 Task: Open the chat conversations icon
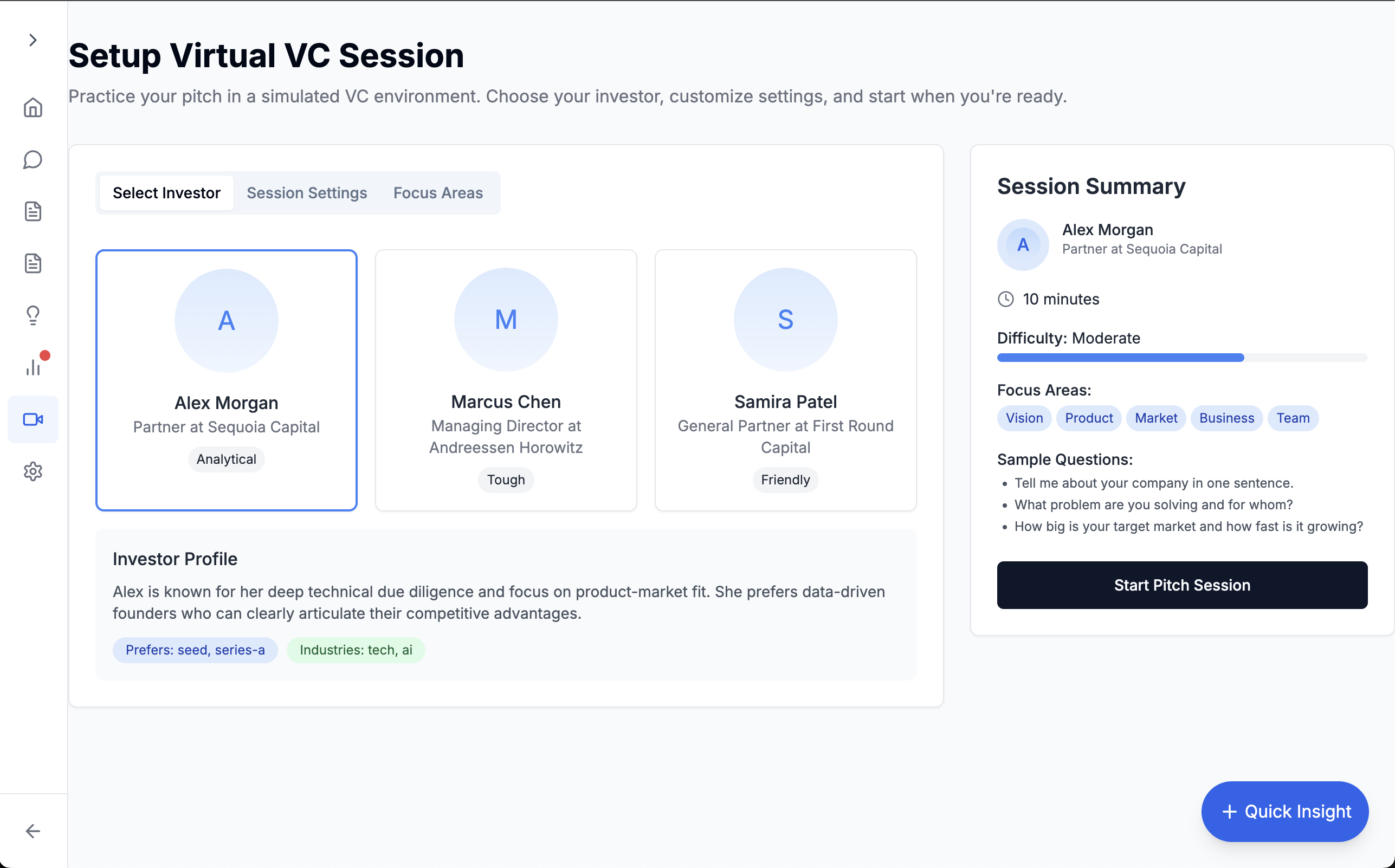pyautogui.click(x=33, y=160)
